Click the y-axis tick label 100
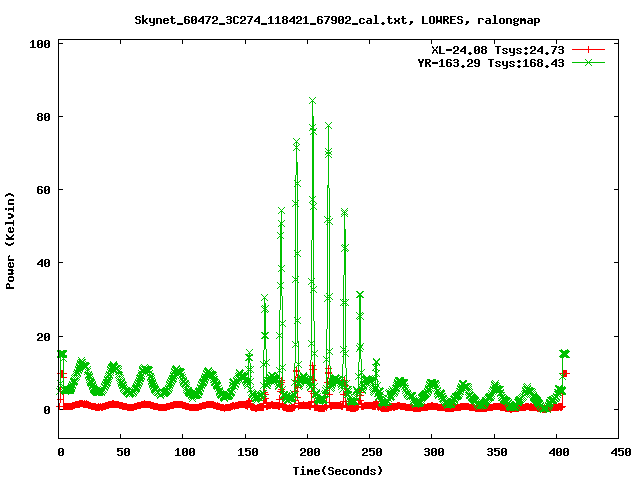640x480 pixels. tap(40, 44)
